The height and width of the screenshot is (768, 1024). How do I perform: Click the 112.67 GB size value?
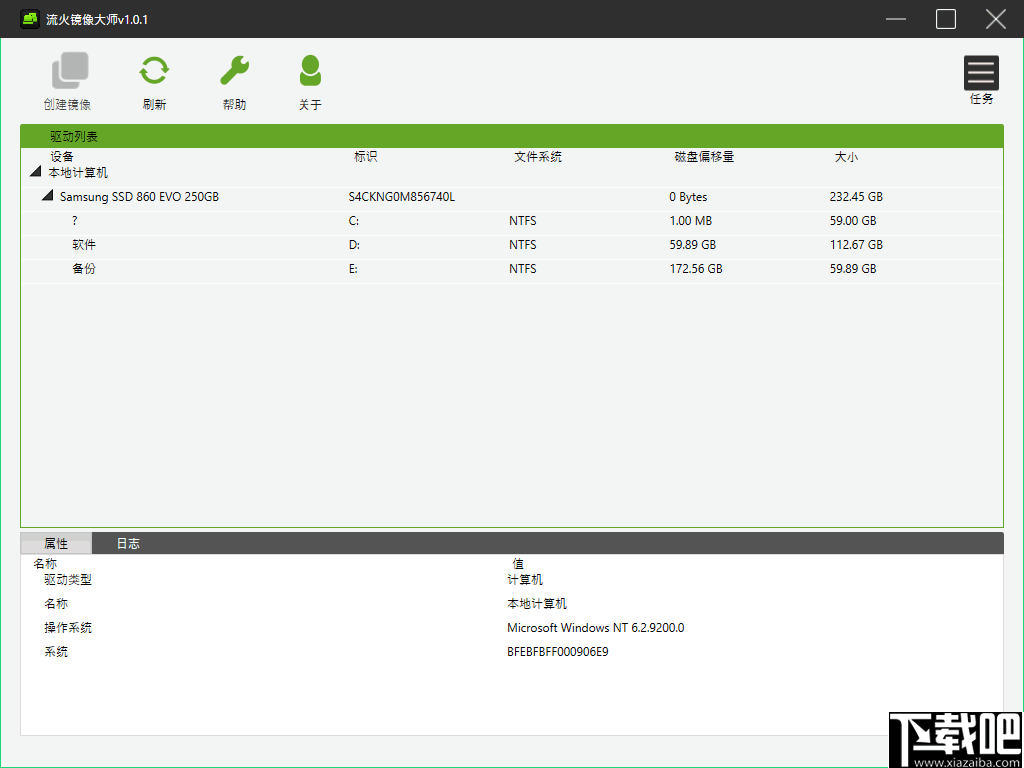coord(856,245)
